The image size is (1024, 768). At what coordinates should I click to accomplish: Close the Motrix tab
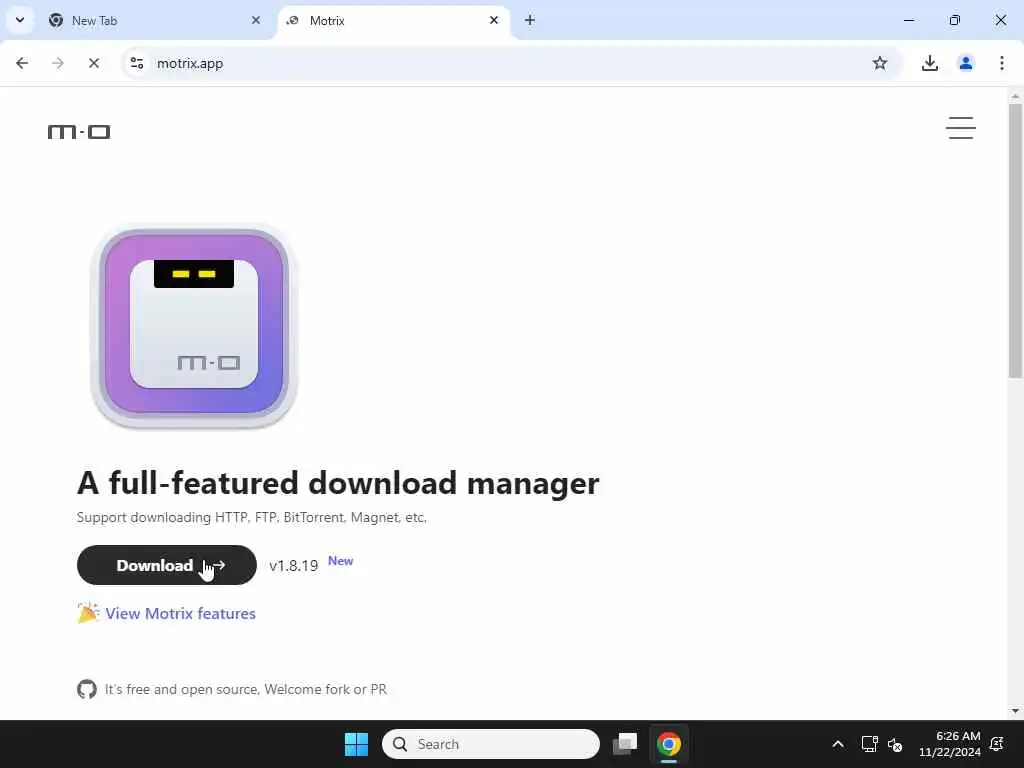pos(494,20)
